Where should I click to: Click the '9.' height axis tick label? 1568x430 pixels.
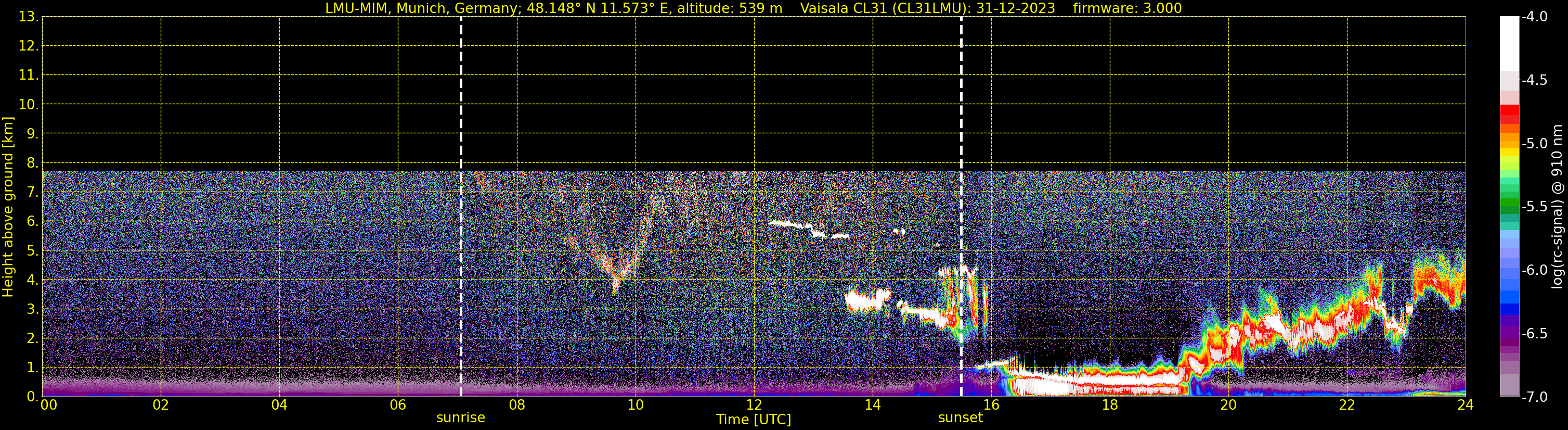coord(32,134)
